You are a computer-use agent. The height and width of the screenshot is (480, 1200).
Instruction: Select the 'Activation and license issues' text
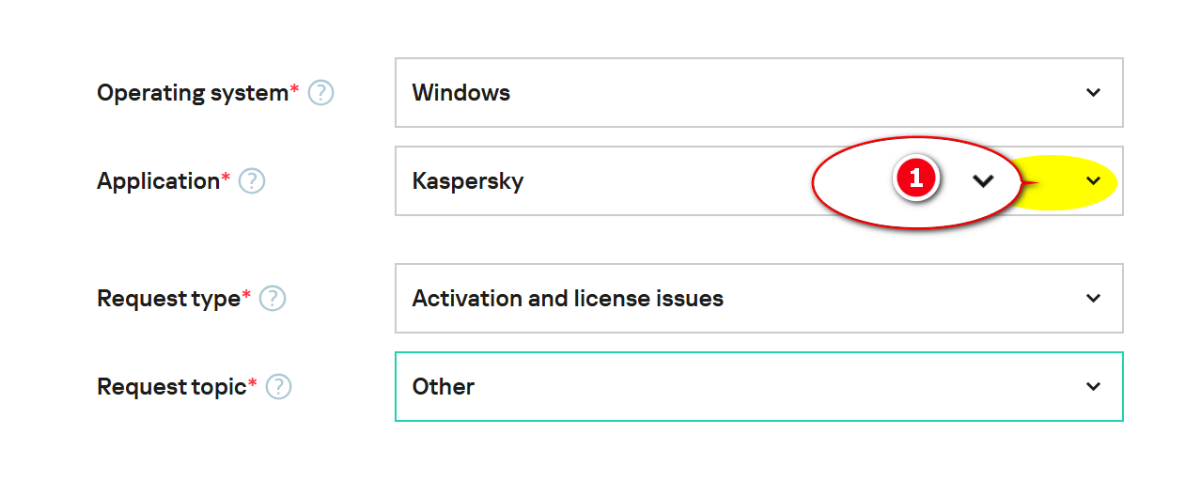tap(567, 298)
